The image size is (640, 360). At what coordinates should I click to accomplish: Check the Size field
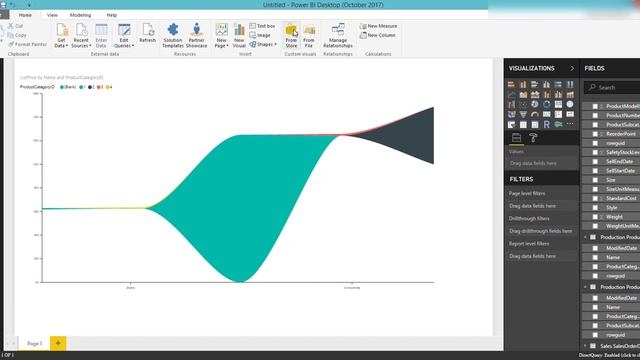(x=595, y=180)
